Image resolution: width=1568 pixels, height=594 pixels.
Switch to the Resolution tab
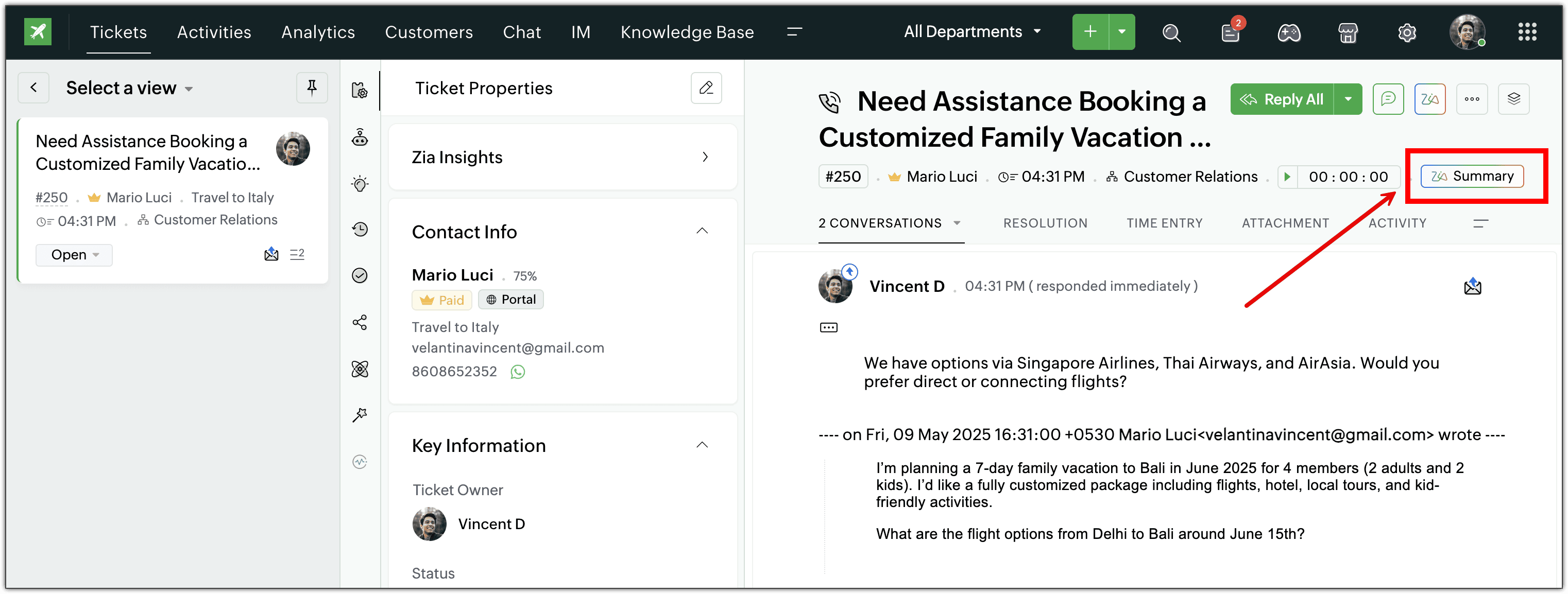pos(1045,223)
